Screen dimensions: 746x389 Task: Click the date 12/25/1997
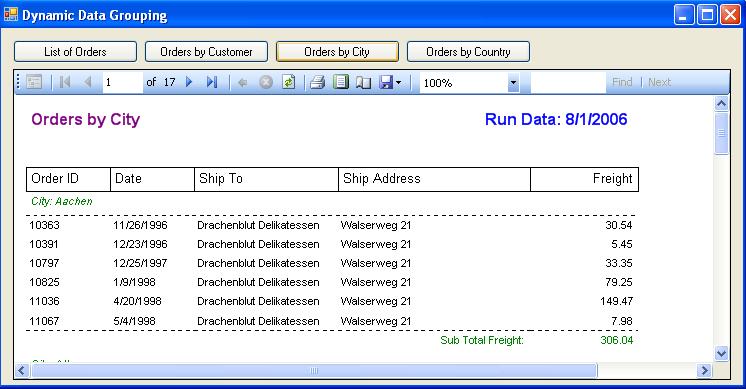pos(140,263)
